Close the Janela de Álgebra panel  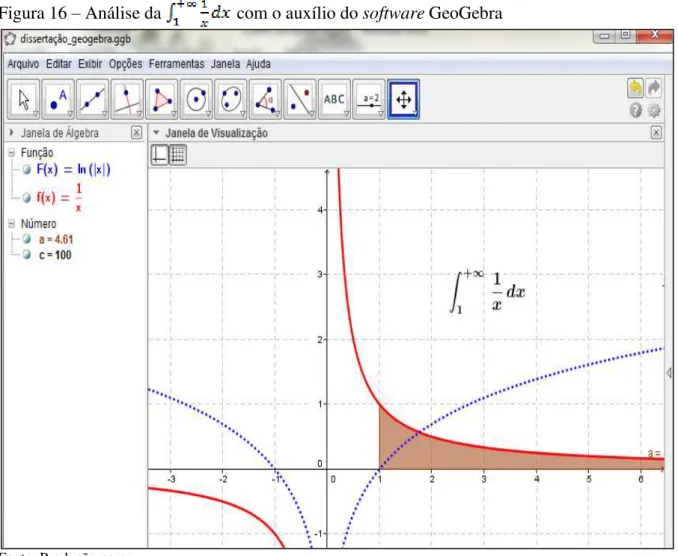tap(136, 133)
